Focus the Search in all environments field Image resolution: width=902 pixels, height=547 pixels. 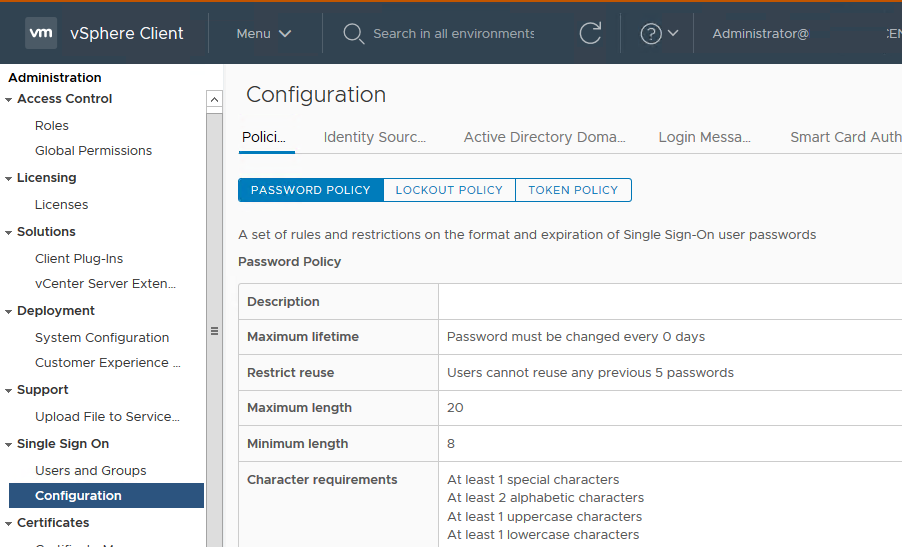(453, 33)
